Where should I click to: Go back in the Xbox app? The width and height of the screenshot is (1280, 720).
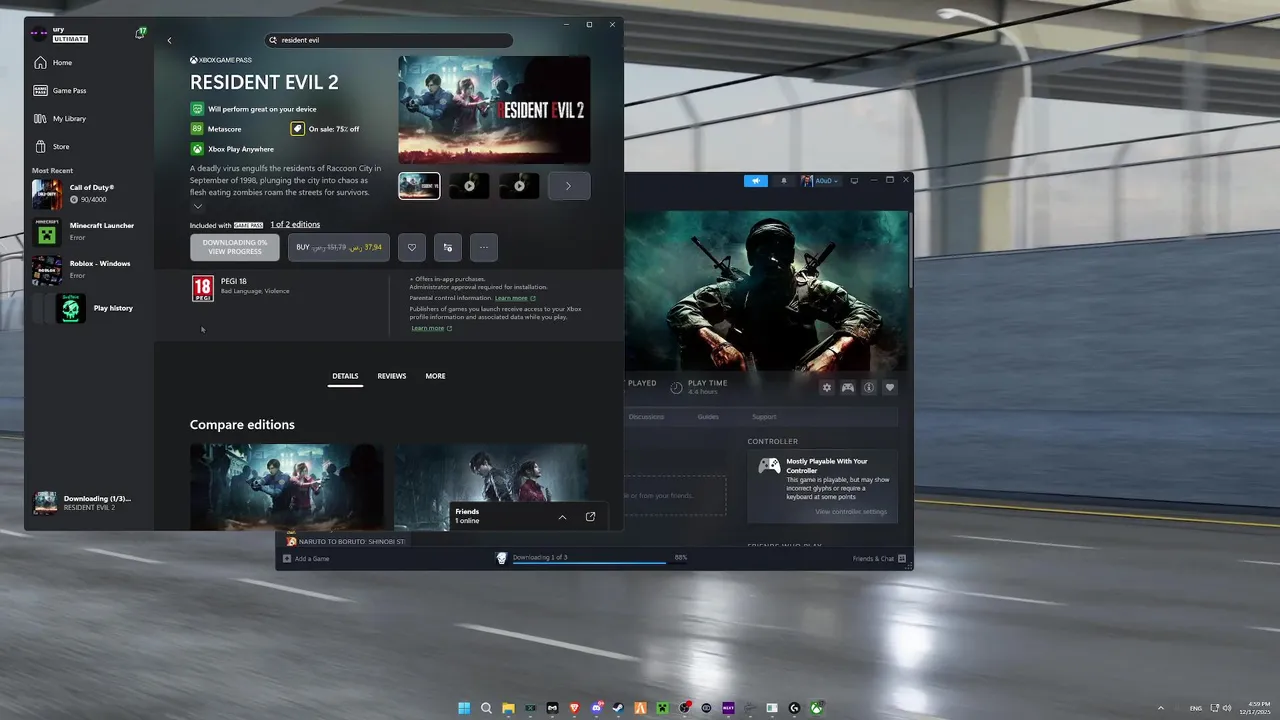tap(169, 41)
